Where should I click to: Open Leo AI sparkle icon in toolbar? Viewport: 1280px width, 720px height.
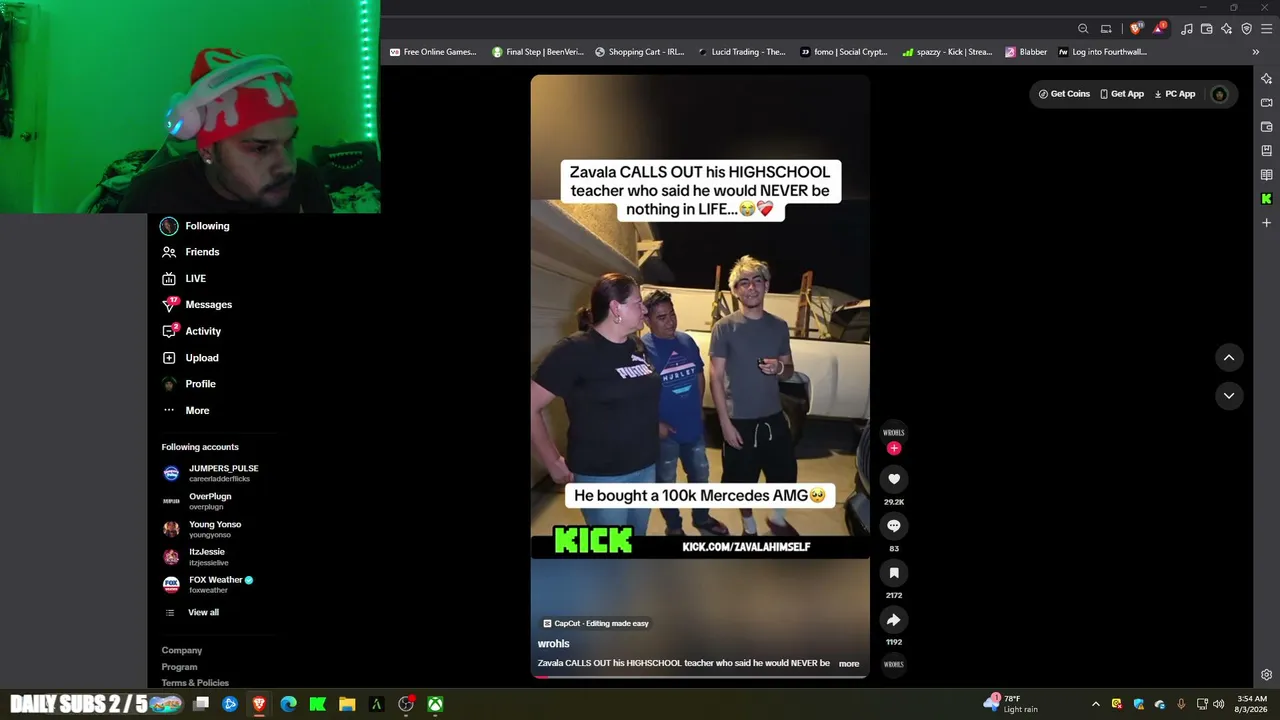(x=1227, y=29)
